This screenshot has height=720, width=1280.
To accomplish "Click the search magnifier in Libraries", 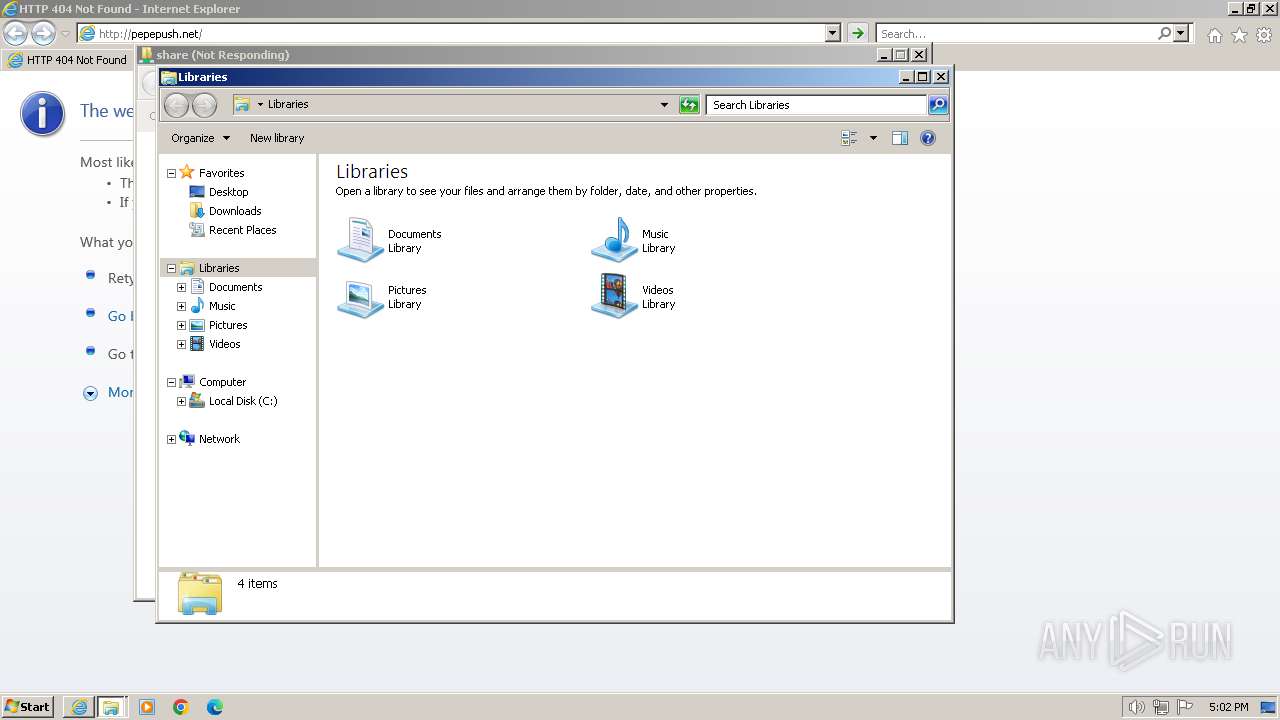I will (937, 105).
